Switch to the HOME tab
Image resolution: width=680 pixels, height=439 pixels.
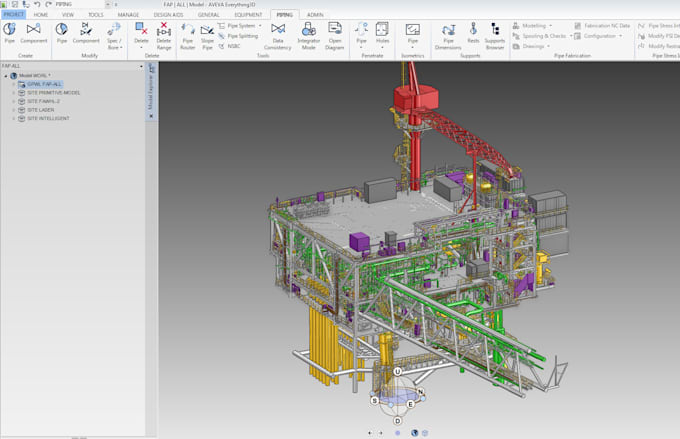pos(41,14)
